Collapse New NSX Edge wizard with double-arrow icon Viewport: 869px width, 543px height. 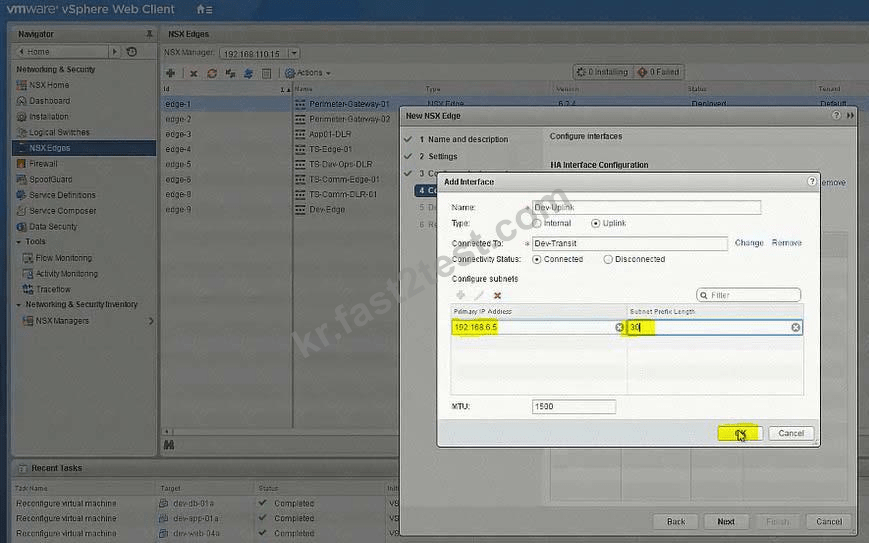click(x=850, y=115)
